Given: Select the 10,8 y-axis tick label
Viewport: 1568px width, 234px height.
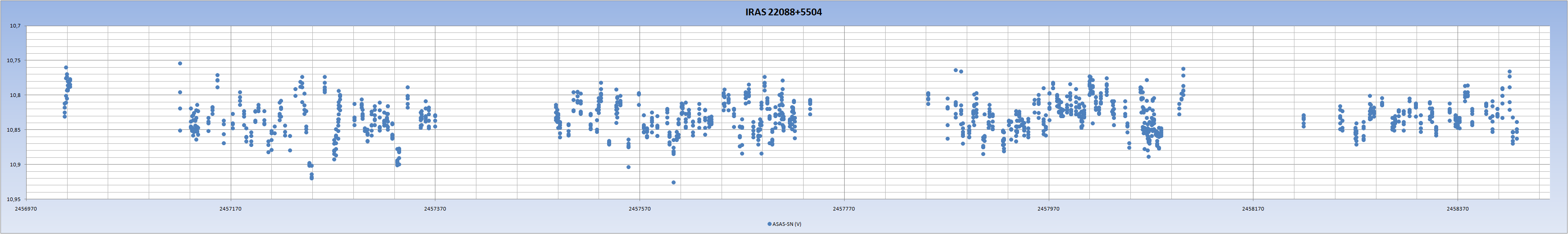Looking at the screenshot, I should [x=14, y=95].
